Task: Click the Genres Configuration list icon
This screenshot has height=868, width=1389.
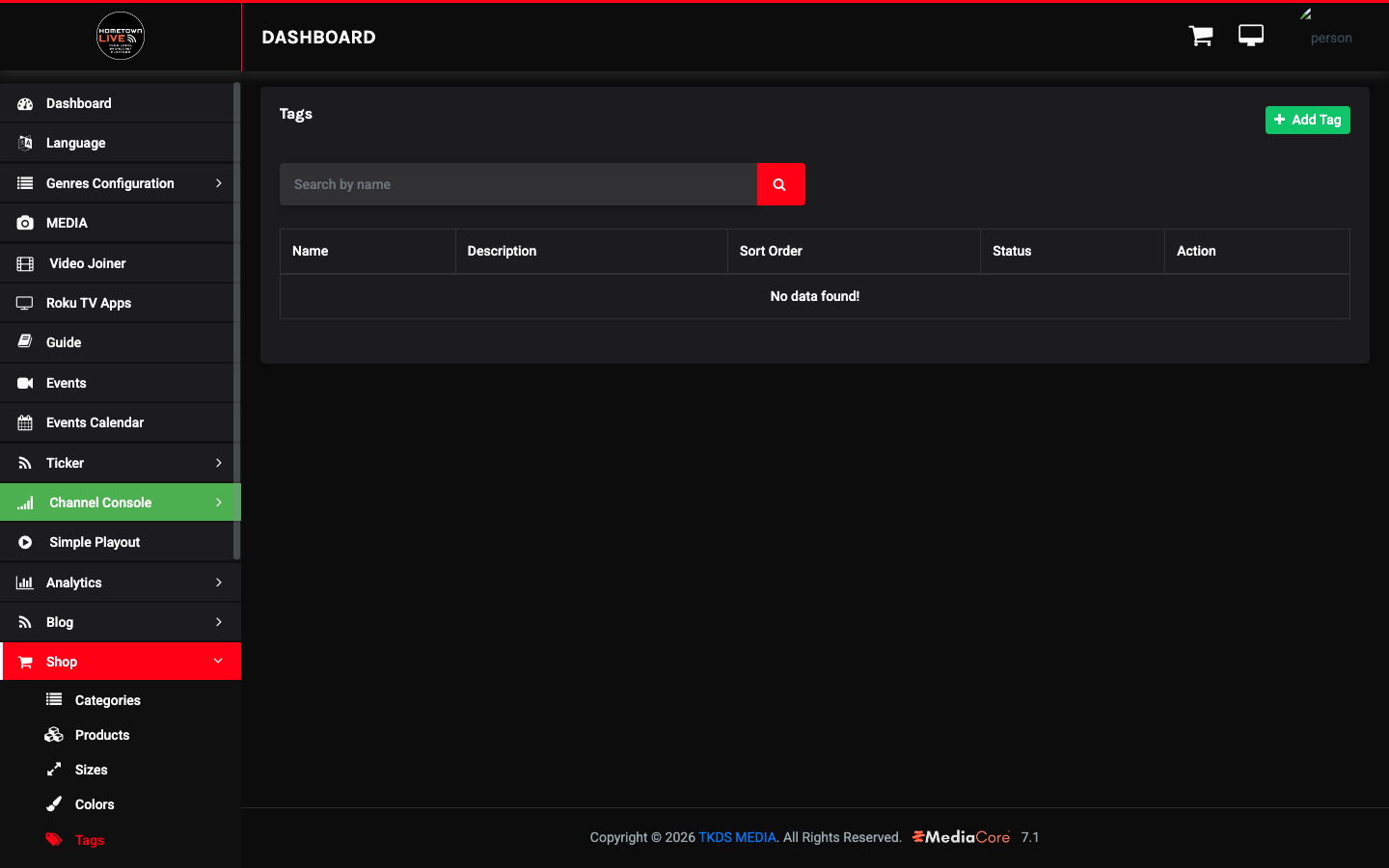Action: click(x=25, y=183)
